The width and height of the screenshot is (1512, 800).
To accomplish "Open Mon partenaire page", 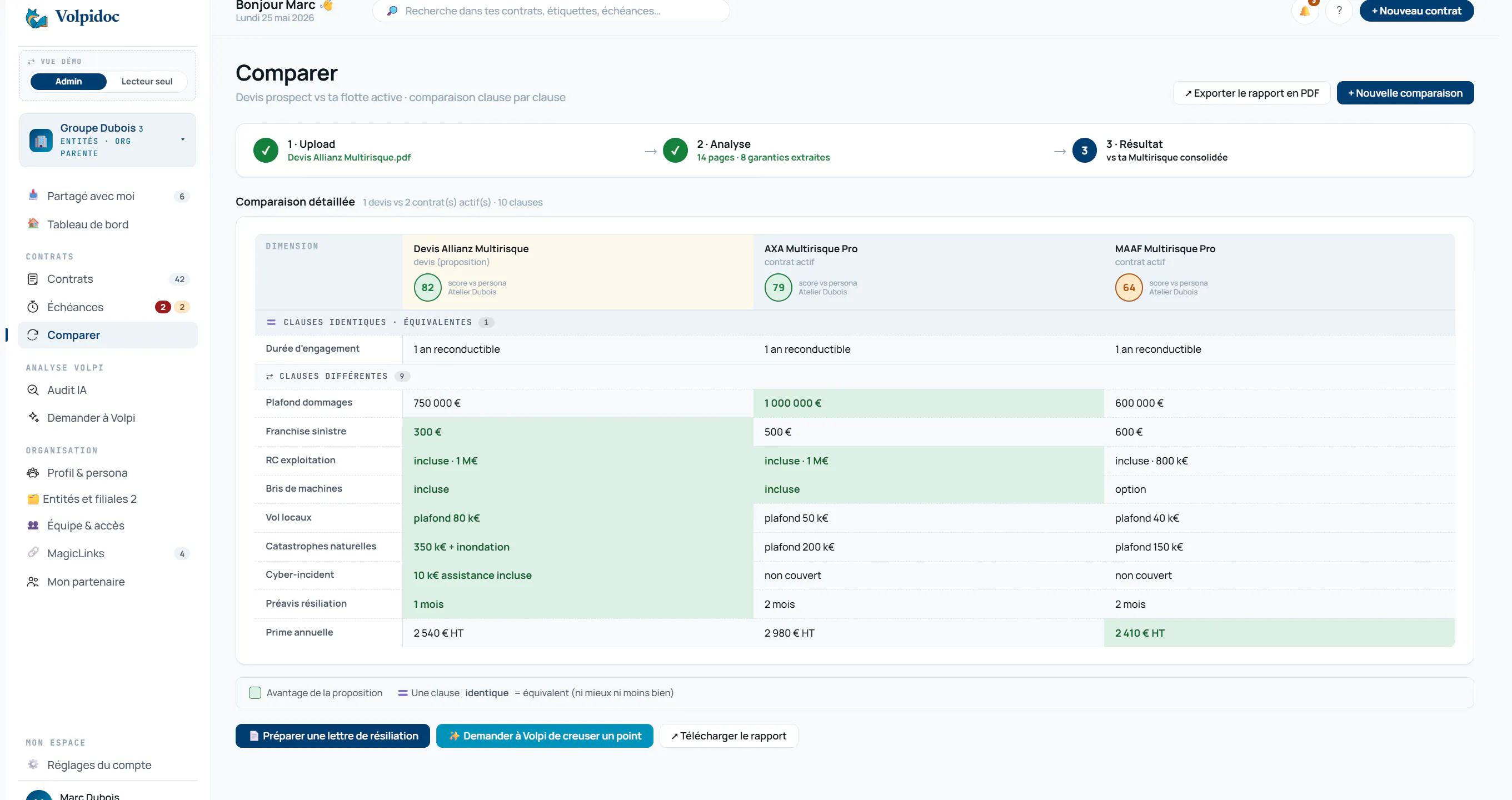I will (x=108, y=582).
